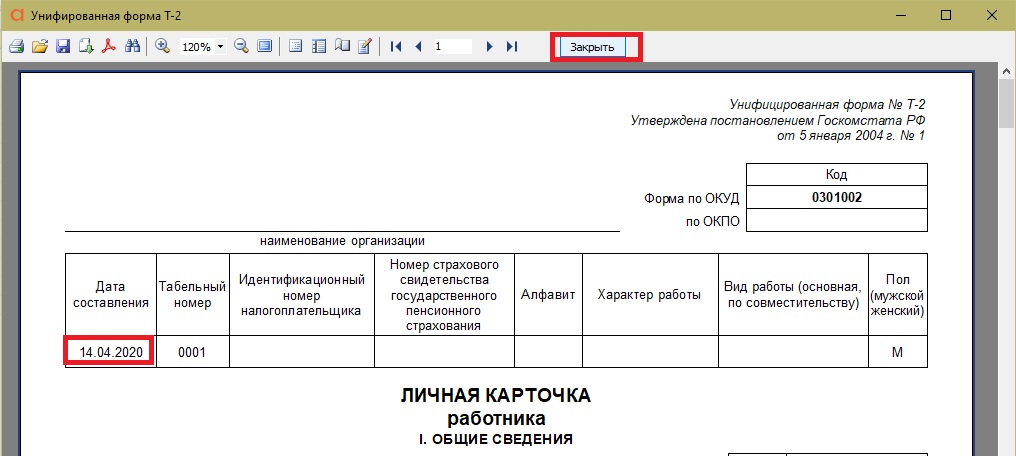Click the Закрыть button
Viewport: 1016px width, 456px height.
[x=592, y=47]
